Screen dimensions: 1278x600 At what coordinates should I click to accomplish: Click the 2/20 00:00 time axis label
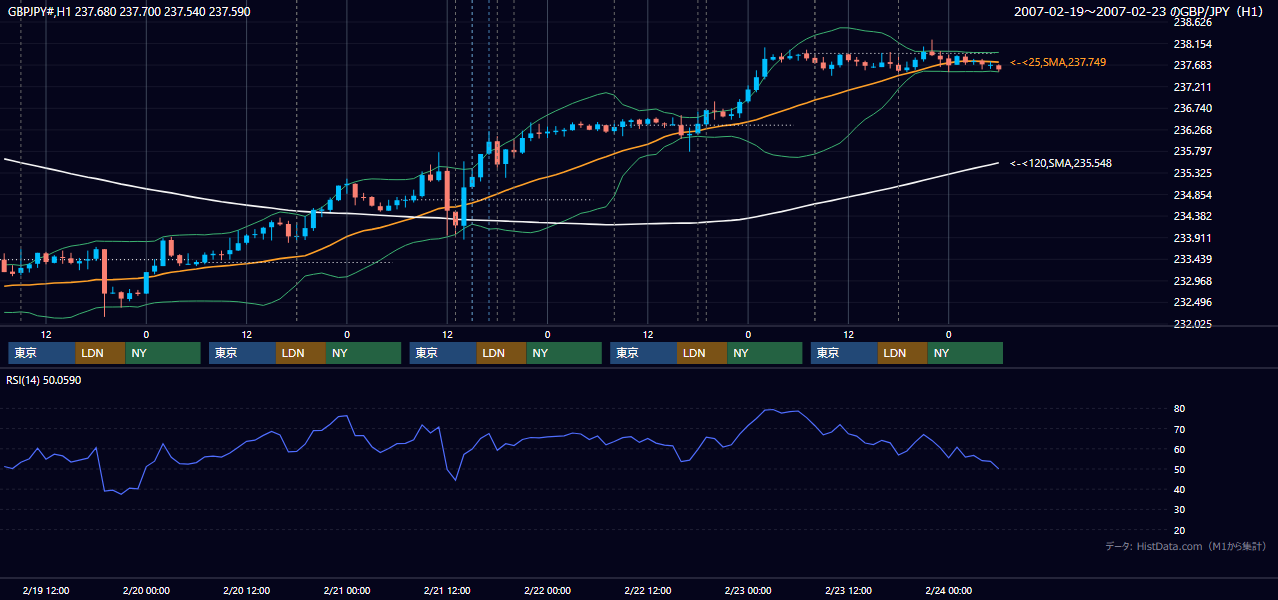click(146, 590)
